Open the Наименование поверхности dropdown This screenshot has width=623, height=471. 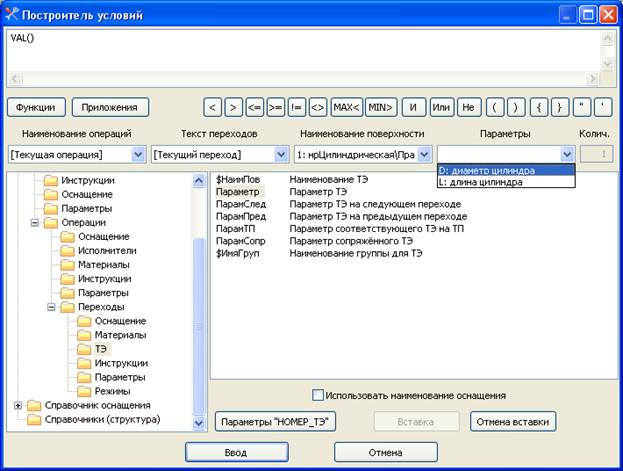point(424,154)
